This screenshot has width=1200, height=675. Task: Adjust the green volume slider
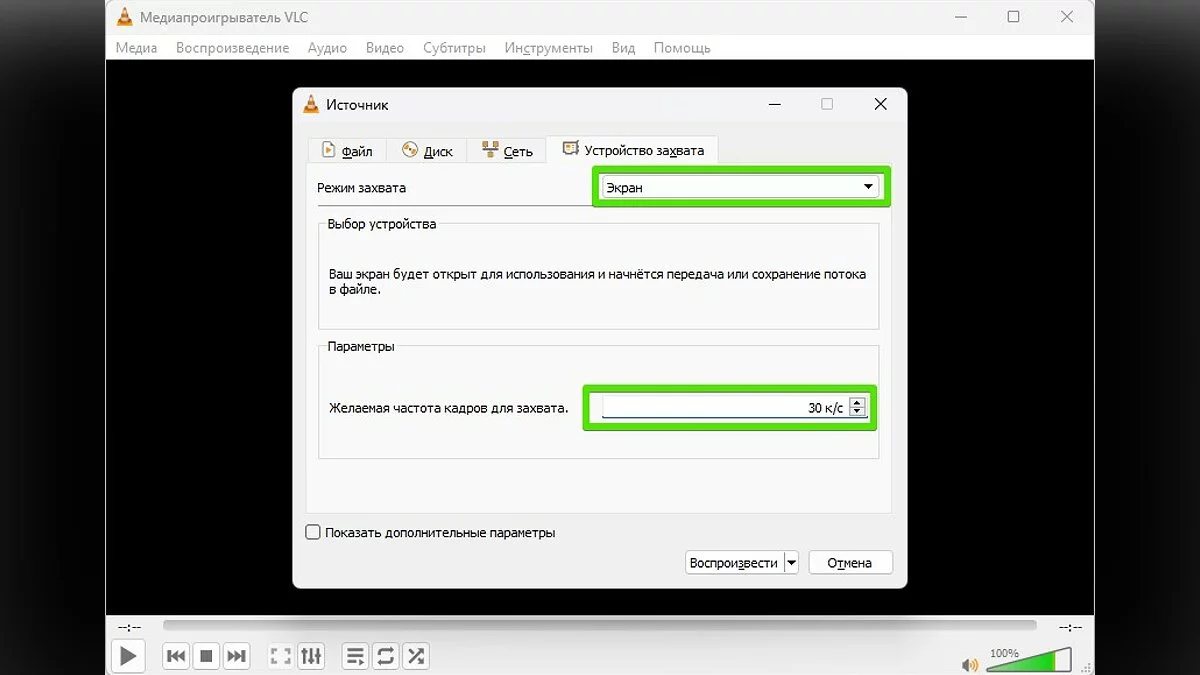click(1027, 660)
